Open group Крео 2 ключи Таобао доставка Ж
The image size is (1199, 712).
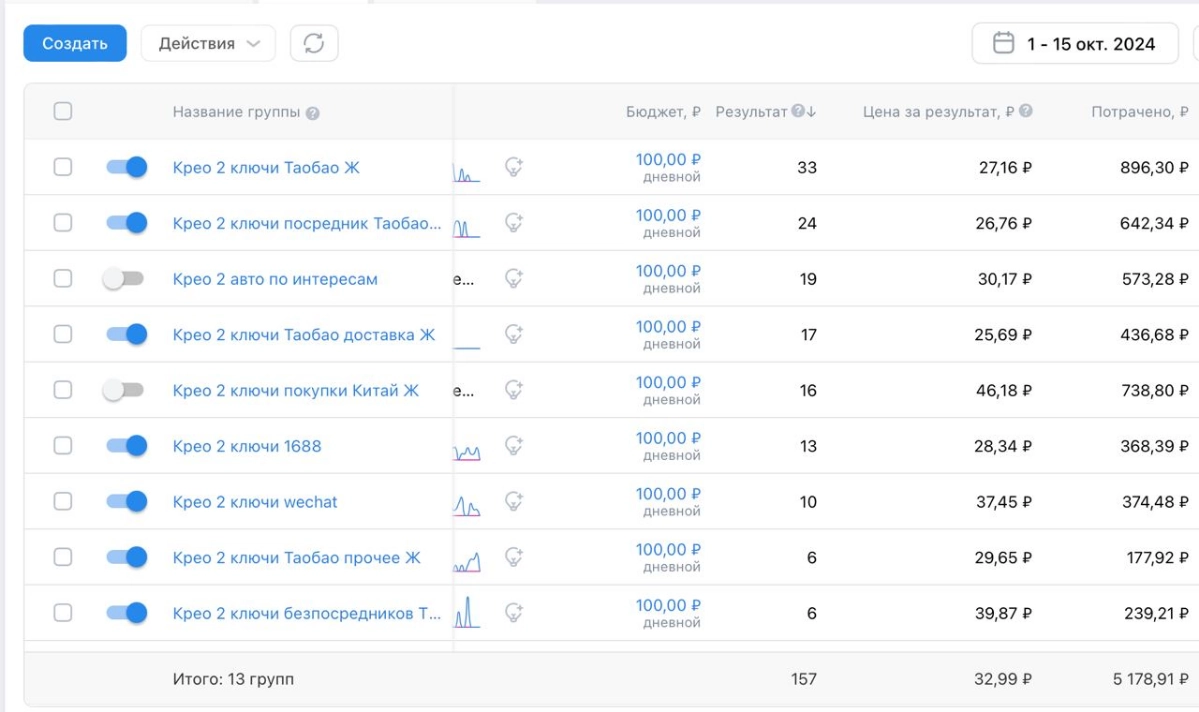(x=304, y=335)
